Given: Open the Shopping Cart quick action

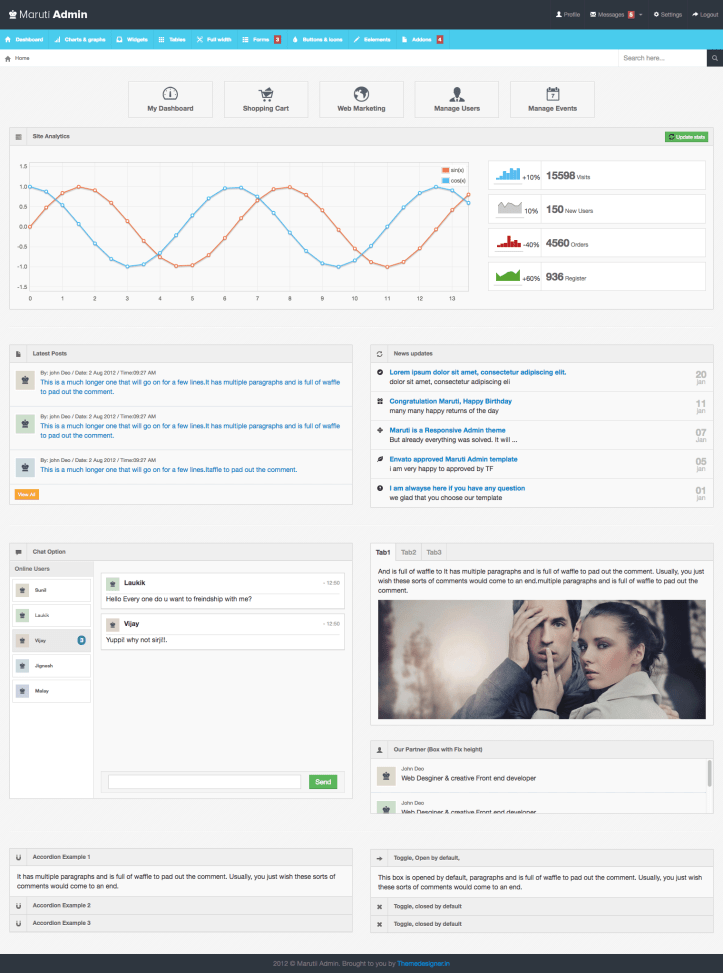Looking at the screenshot, I should [x=266, y=99].
